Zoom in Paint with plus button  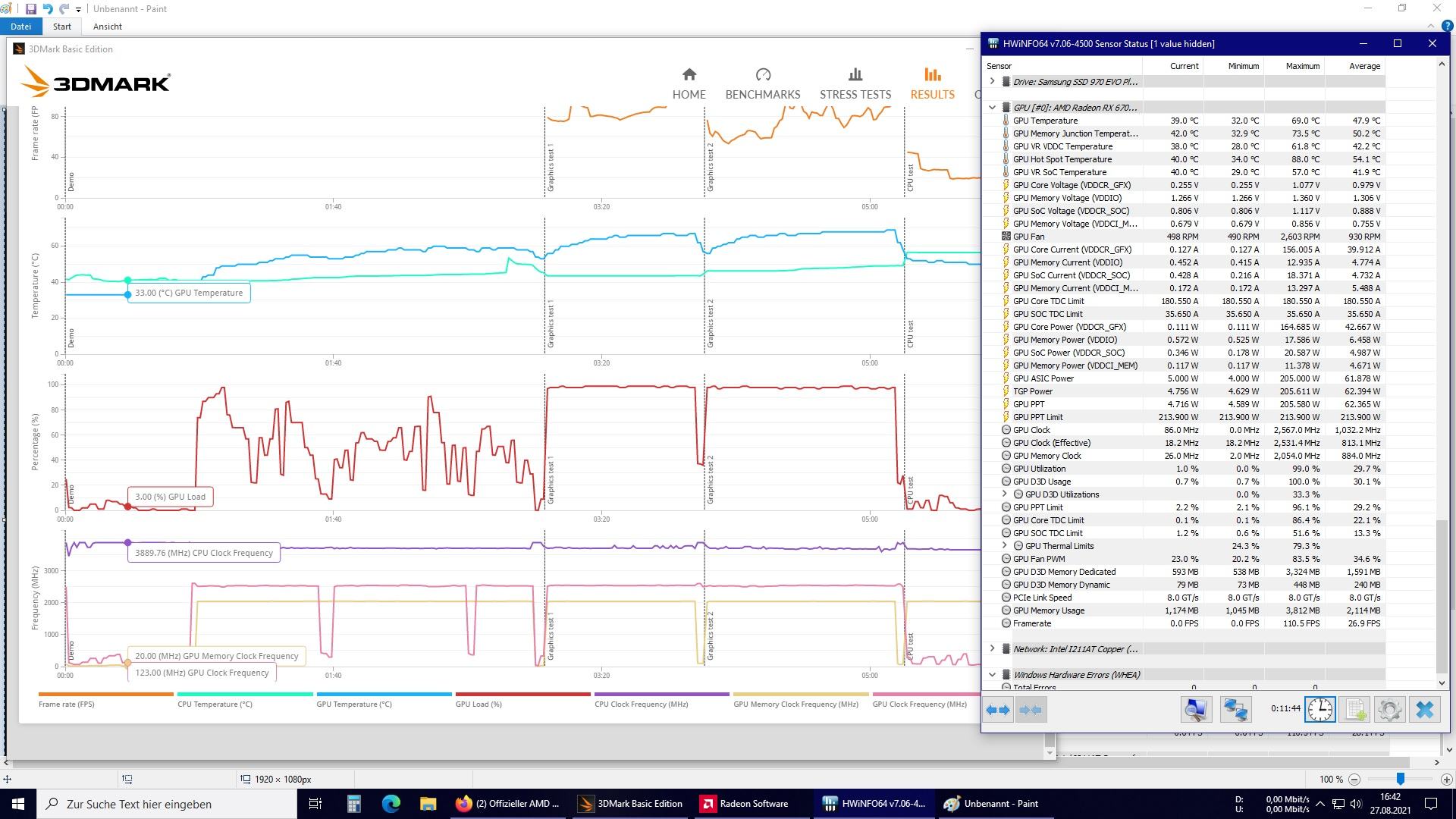pos(1446,779)
